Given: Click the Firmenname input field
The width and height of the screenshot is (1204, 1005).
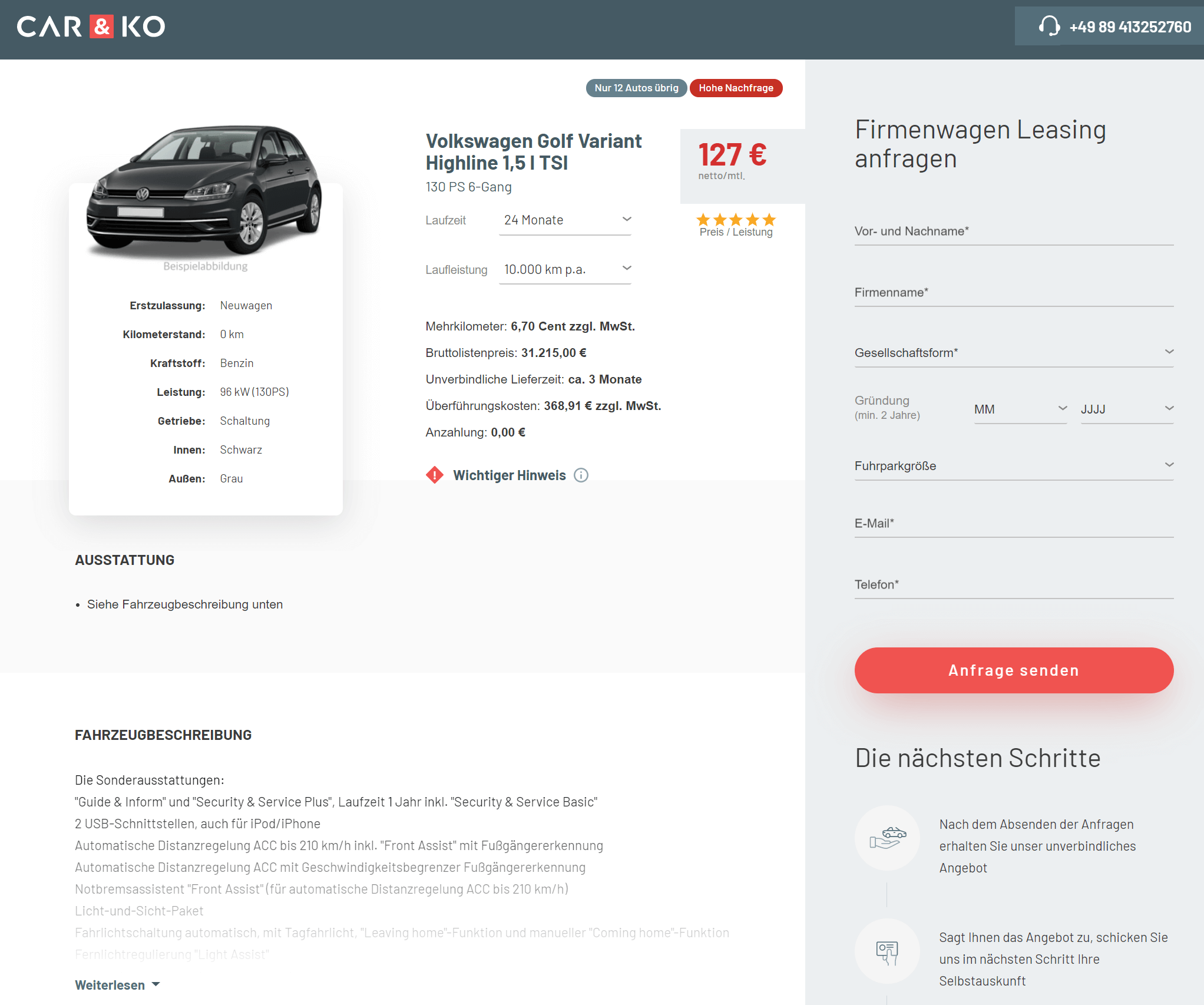Looking at the screenshot, I should (1014, 293).
